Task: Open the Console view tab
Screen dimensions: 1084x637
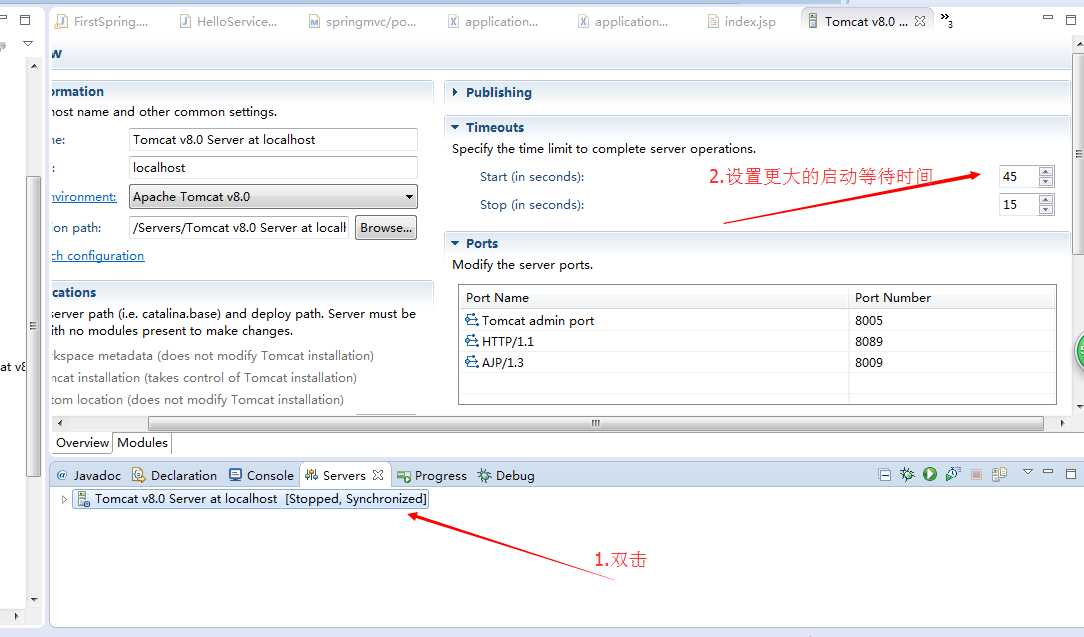Action: [261, 475]
